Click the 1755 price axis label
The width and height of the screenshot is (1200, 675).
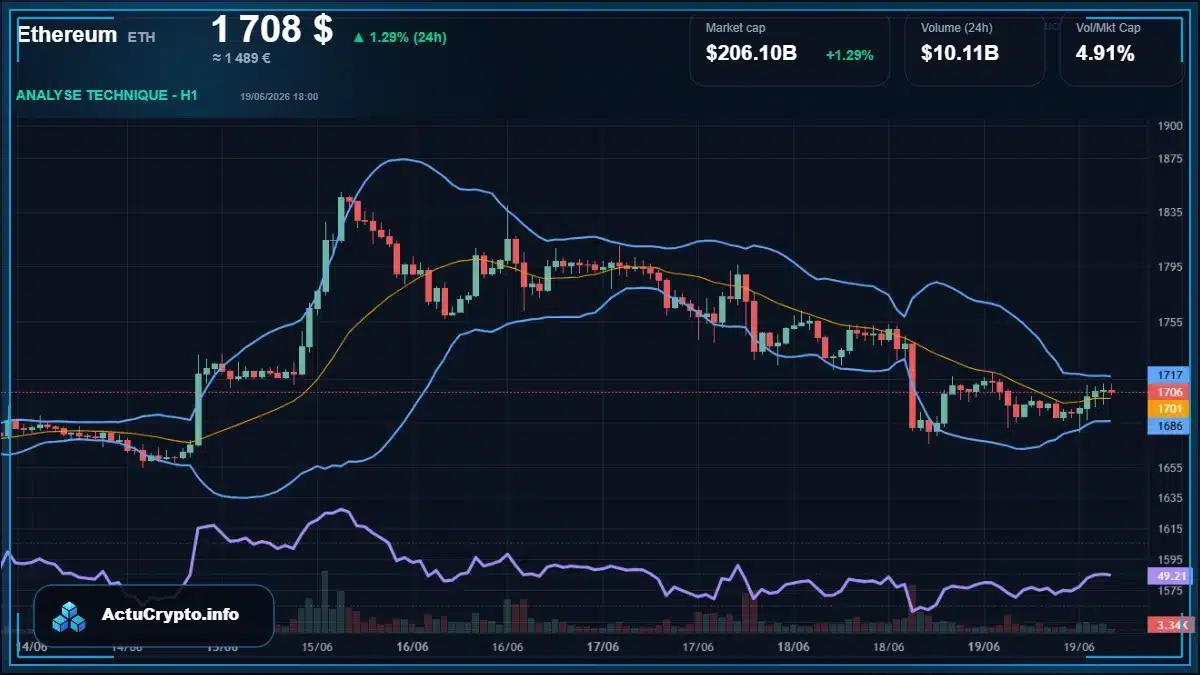point(1170,322)
